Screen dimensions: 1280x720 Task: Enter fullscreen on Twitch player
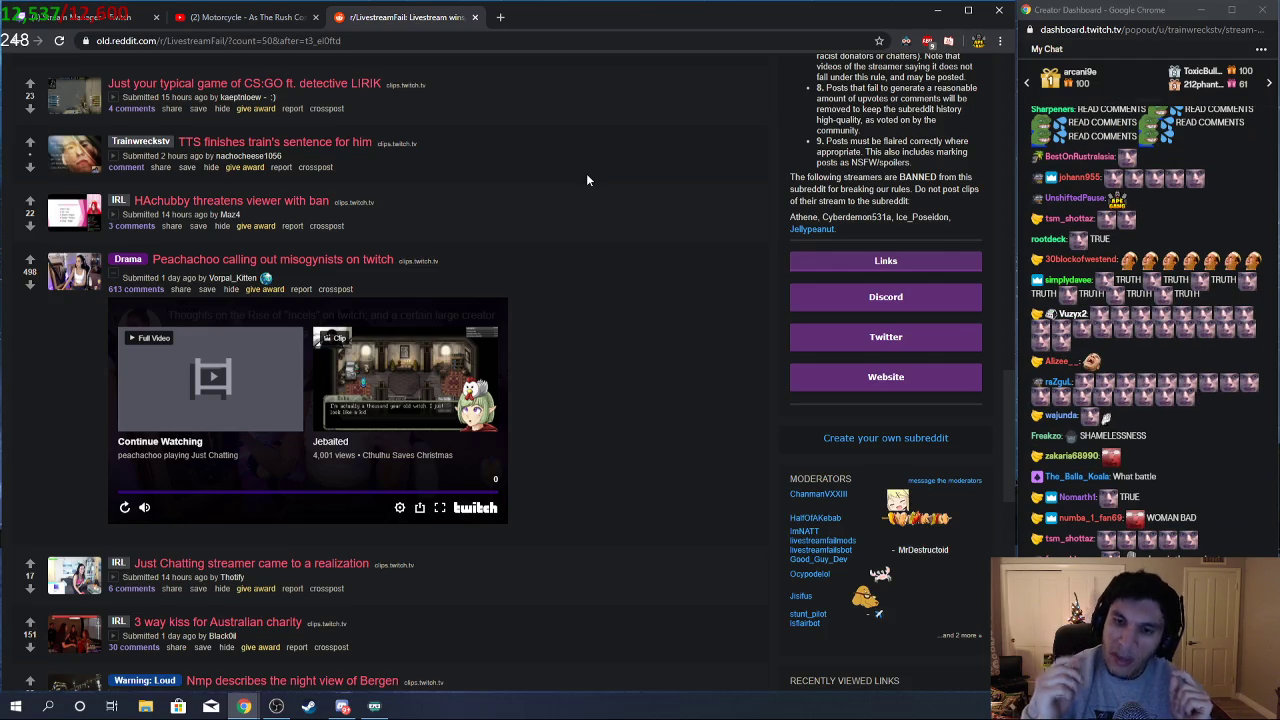click(440, 508)
